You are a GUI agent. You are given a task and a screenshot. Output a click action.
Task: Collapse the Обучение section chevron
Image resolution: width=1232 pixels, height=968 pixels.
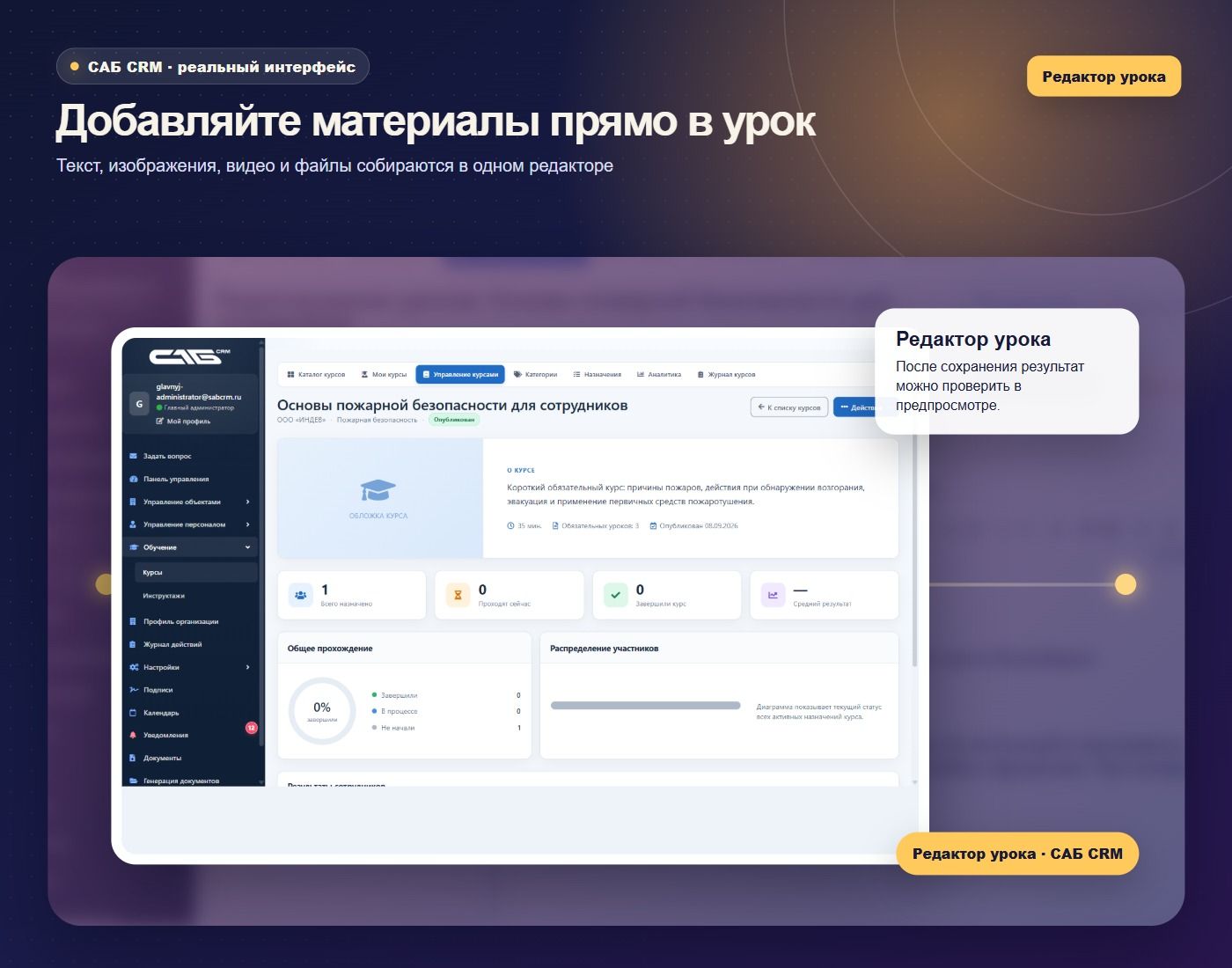pyautogui.click(x=247, y=547)
